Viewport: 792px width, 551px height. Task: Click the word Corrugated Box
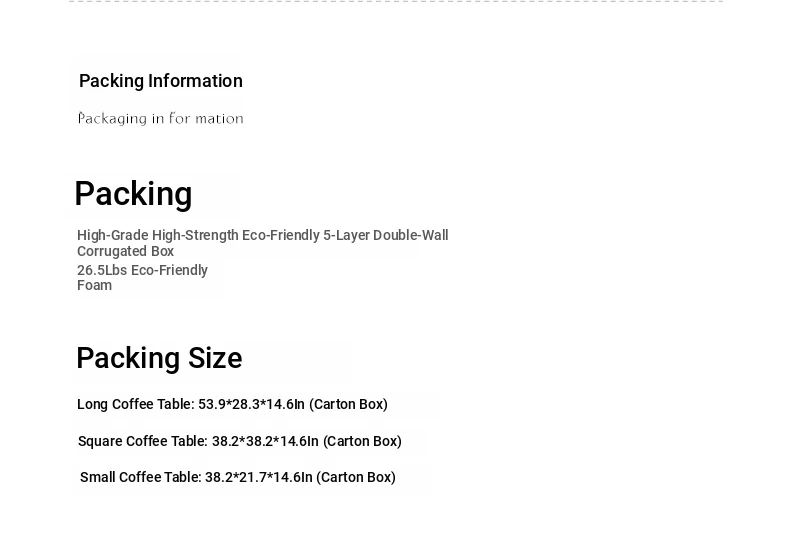pyautogui.click(x=125, y=251)
